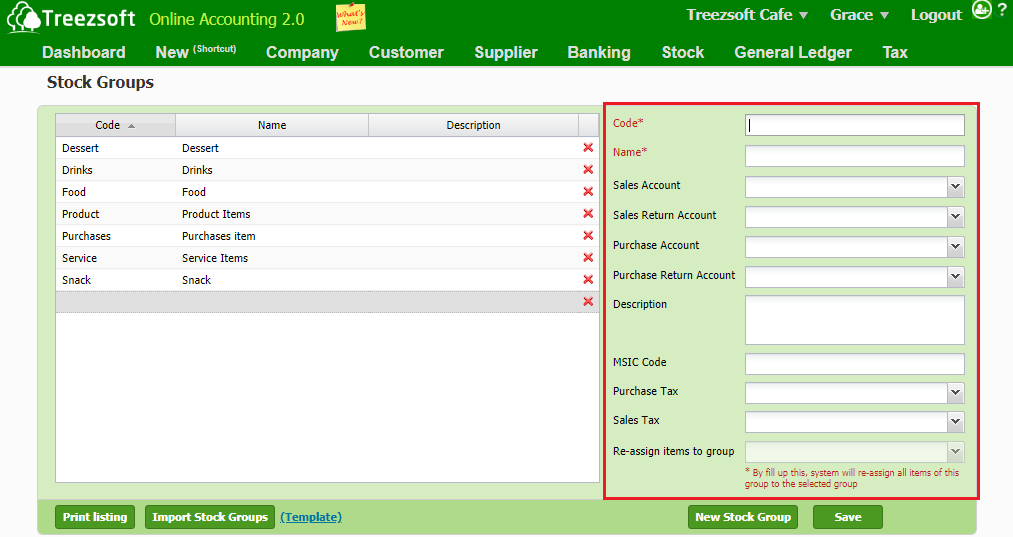1013x537 pixels.
Task: Open the Purchase Tax dropdown
Action: pyautogui.click(x=955, y=393)
